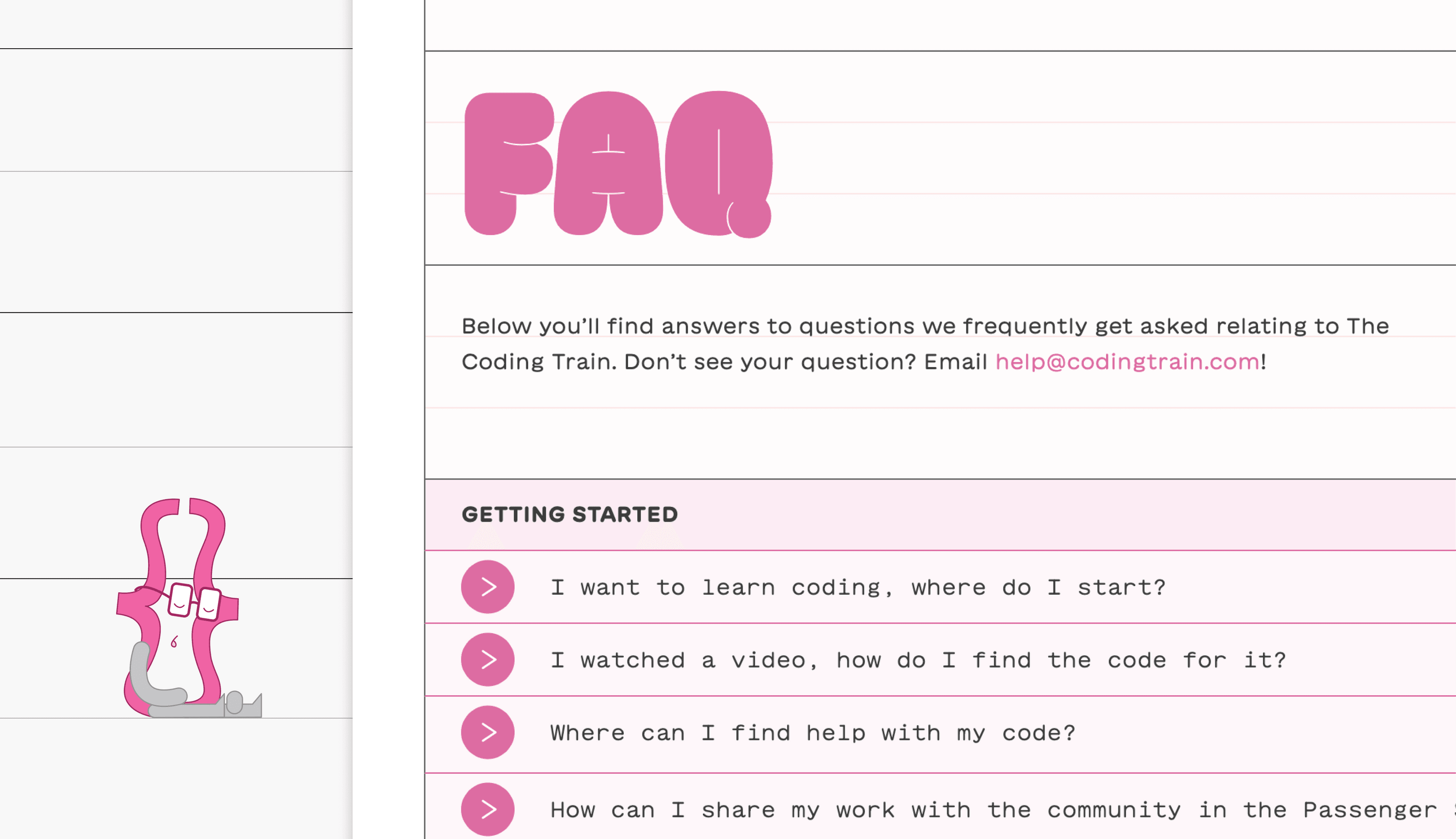Viewport: 1456px width, 839px height.
Task: Click the GETTING STARTED section header
Action: [x=570, y=514]
